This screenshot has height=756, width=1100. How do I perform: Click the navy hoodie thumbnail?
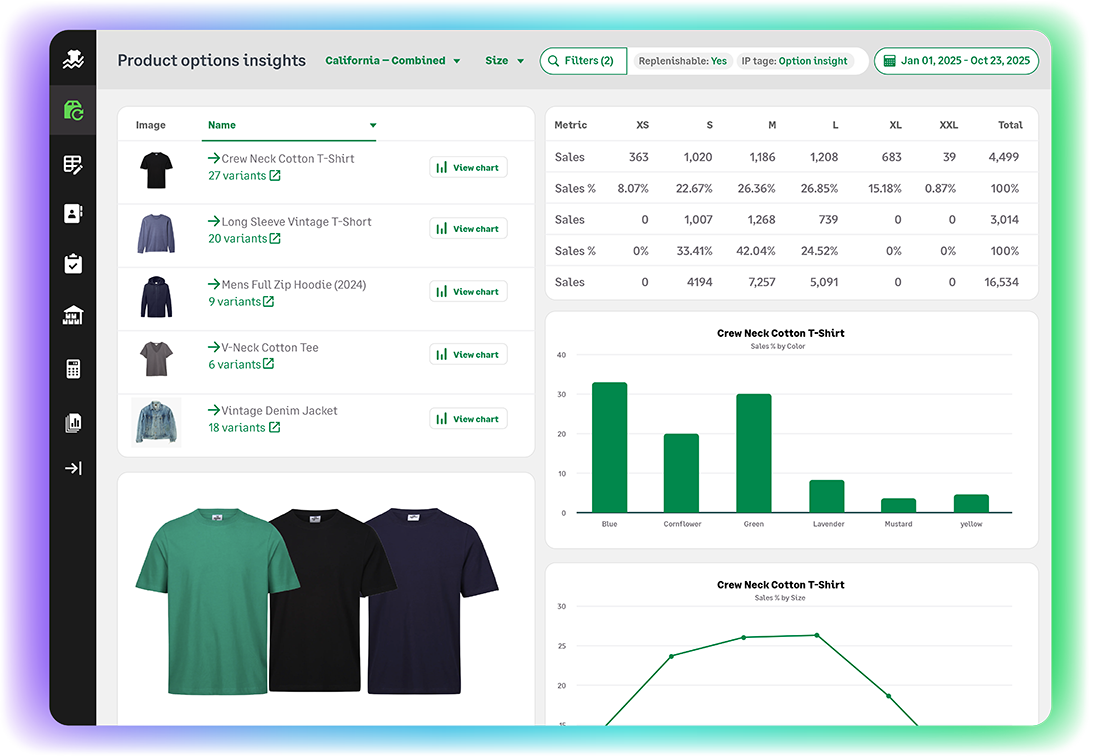(x=156, y=297)
